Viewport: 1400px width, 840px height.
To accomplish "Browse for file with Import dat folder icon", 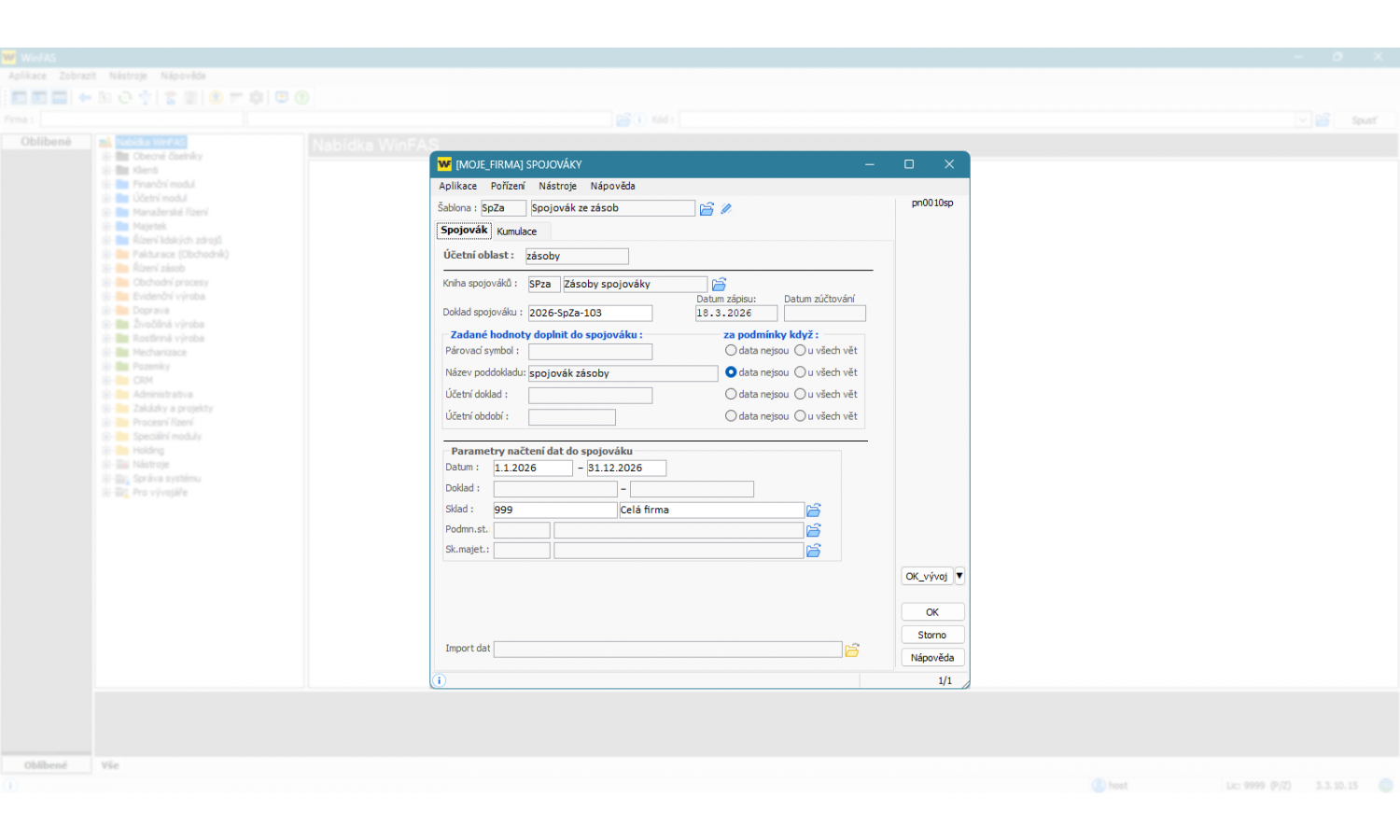I will [852, 650].
